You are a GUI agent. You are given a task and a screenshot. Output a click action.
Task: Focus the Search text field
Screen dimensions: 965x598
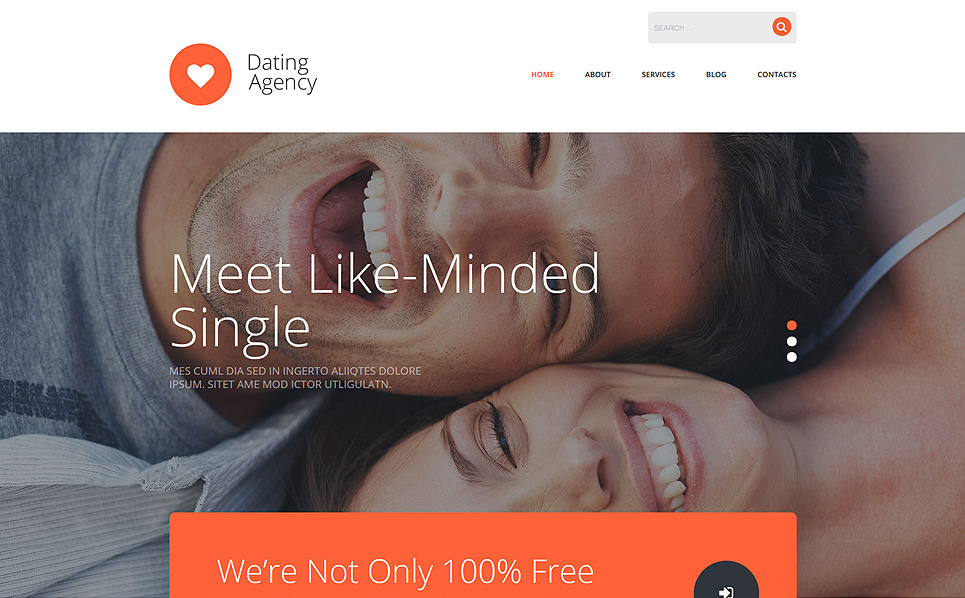click(x=710, y=28)
